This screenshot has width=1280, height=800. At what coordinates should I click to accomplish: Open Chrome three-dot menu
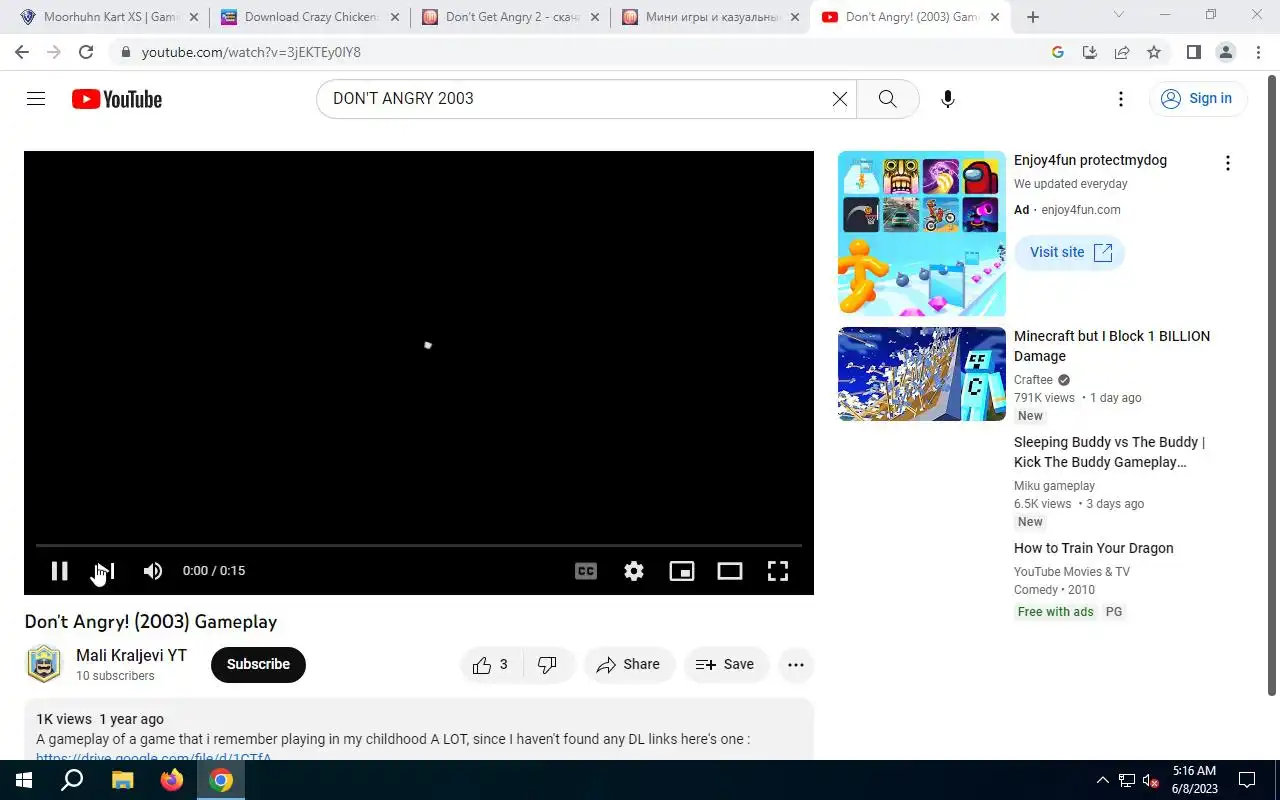coord(1258,52)
